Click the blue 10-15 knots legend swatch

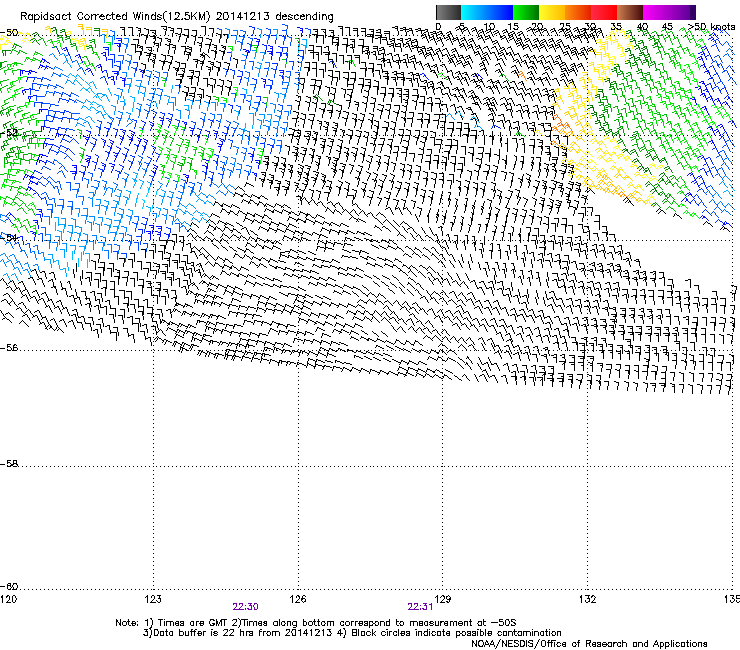[x=500, y=12]
